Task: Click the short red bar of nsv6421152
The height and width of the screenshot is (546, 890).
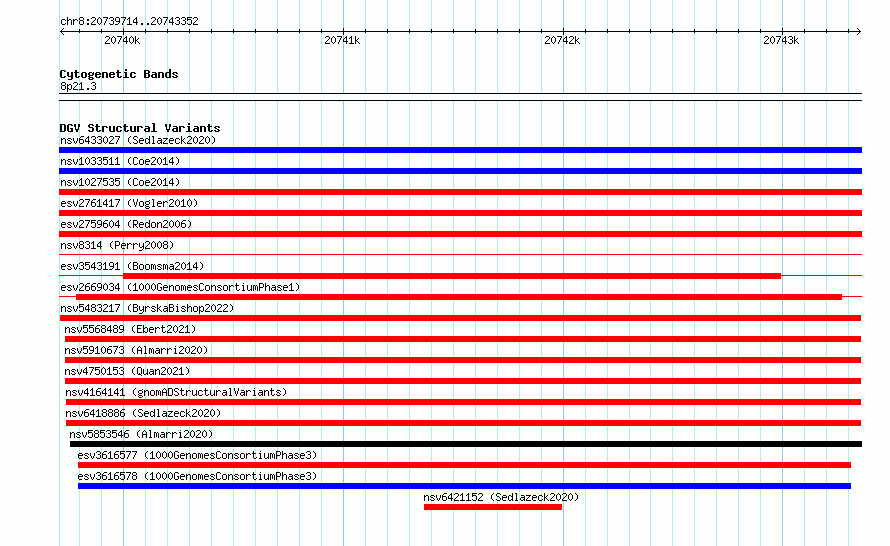Action: pos(493,507)
